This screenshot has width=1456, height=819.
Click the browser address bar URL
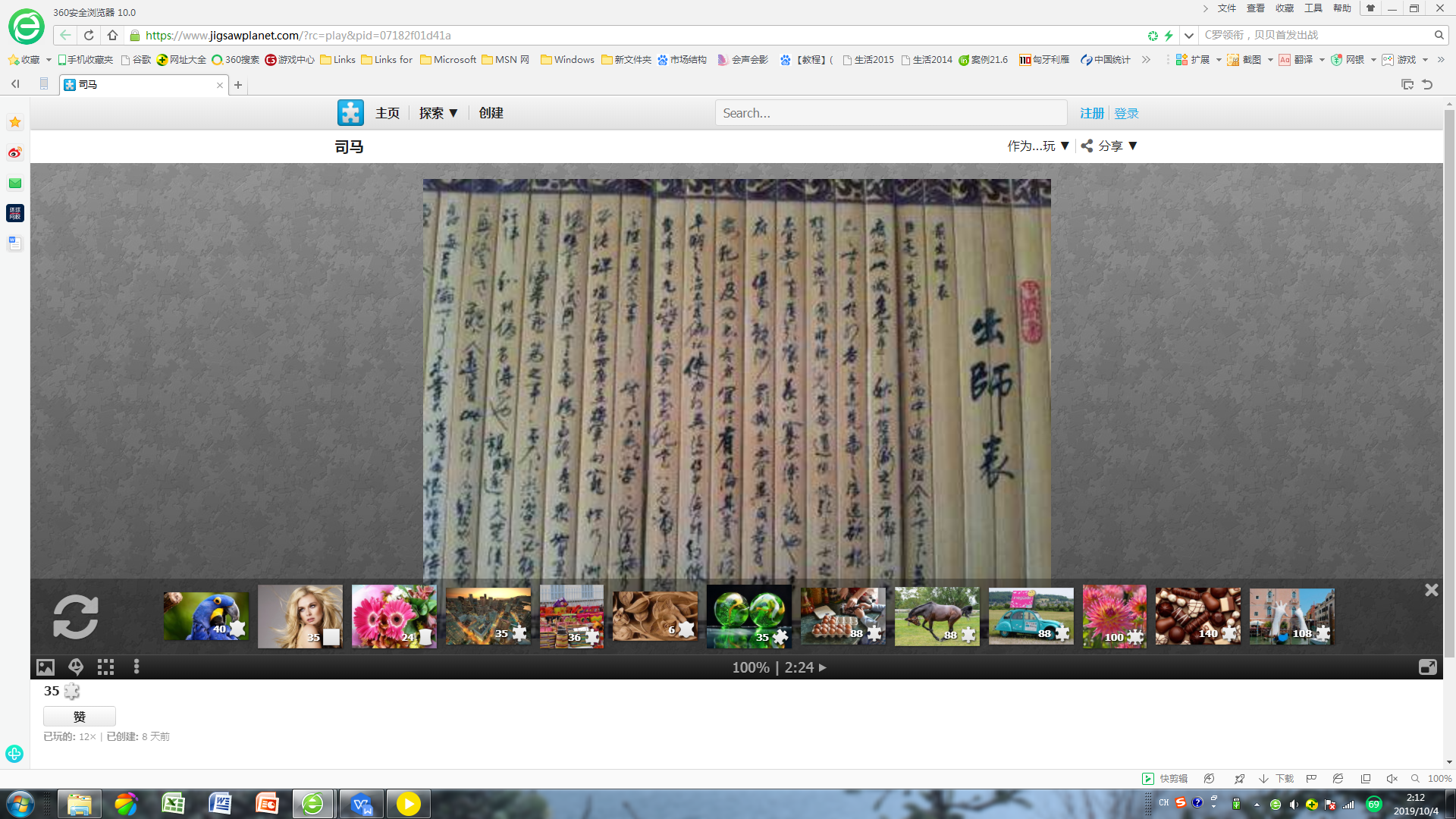coord(298,35)
